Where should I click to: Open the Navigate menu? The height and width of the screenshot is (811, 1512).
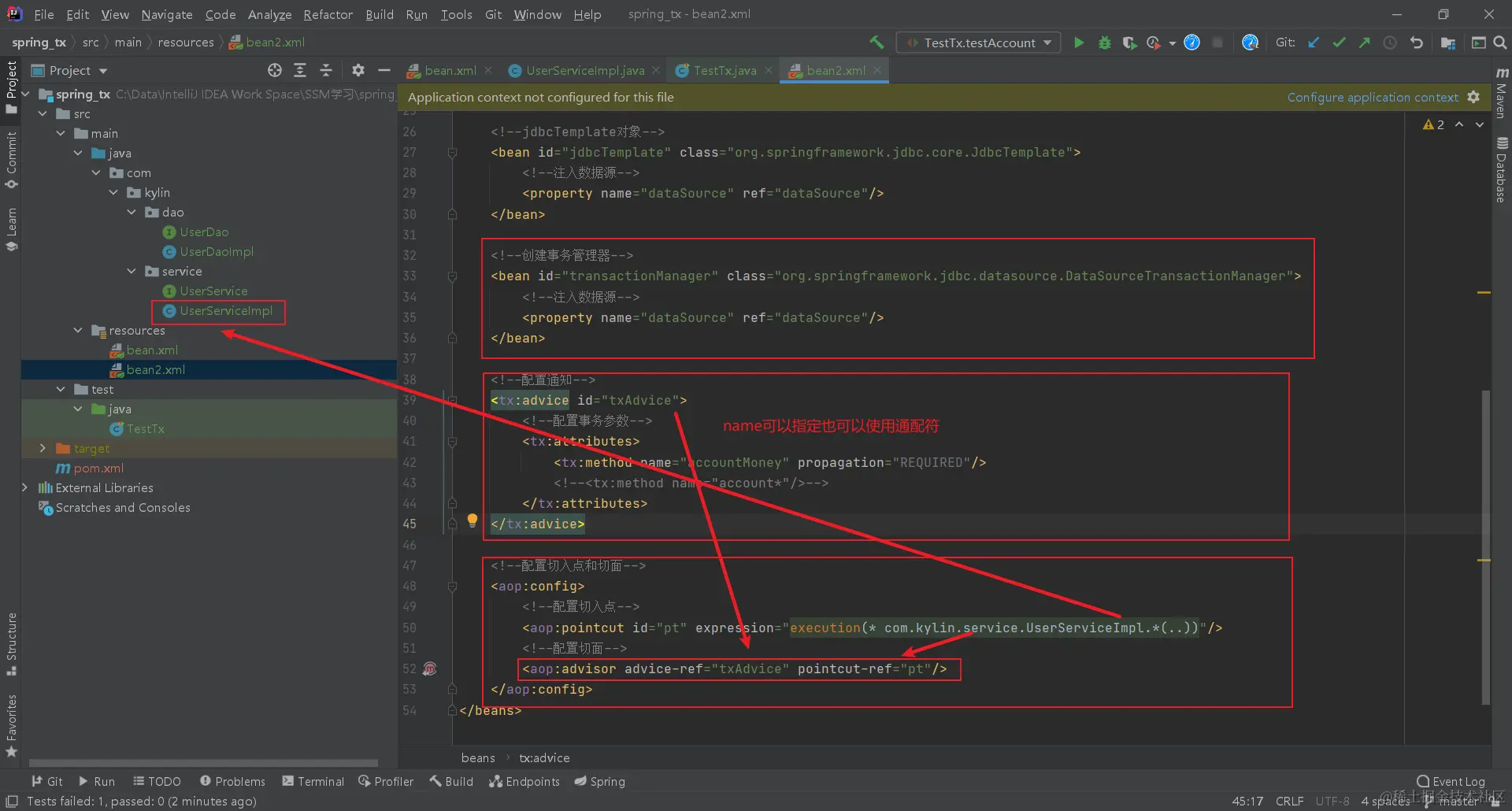pyautogui.click(x=167, y=14)
